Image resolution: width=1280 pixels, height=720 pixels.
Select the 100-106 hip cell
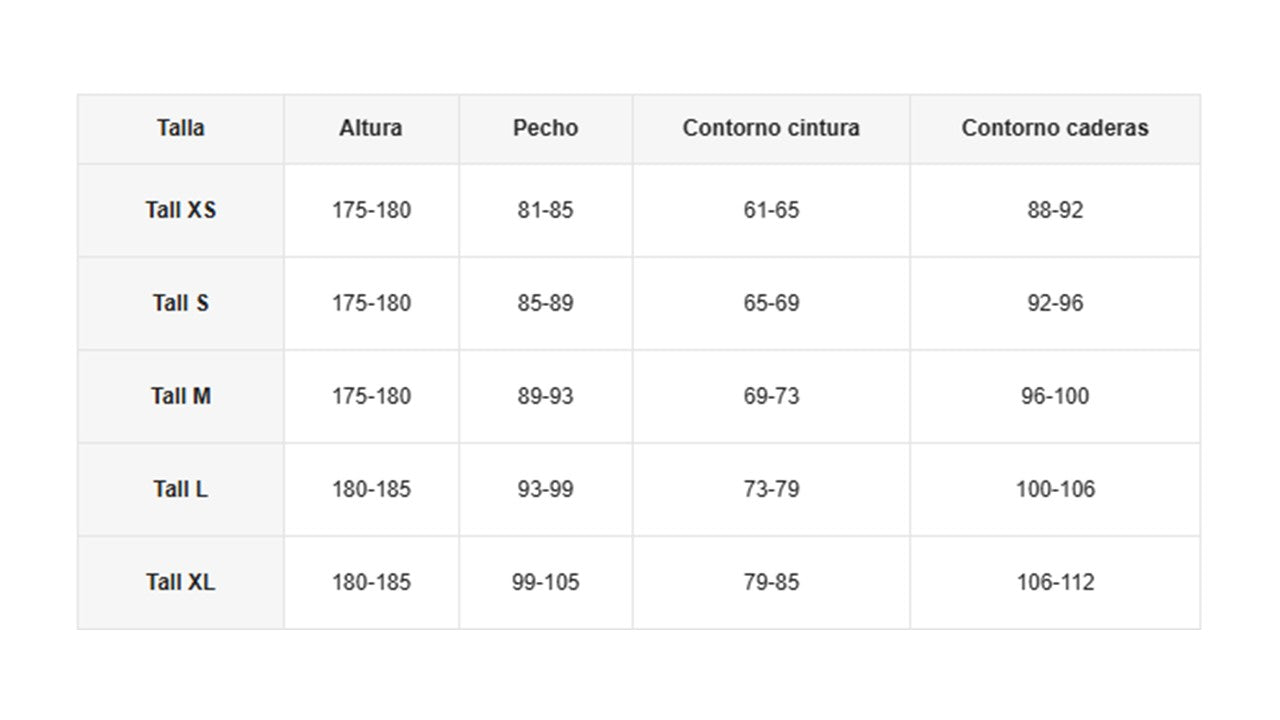point(1055,489)
